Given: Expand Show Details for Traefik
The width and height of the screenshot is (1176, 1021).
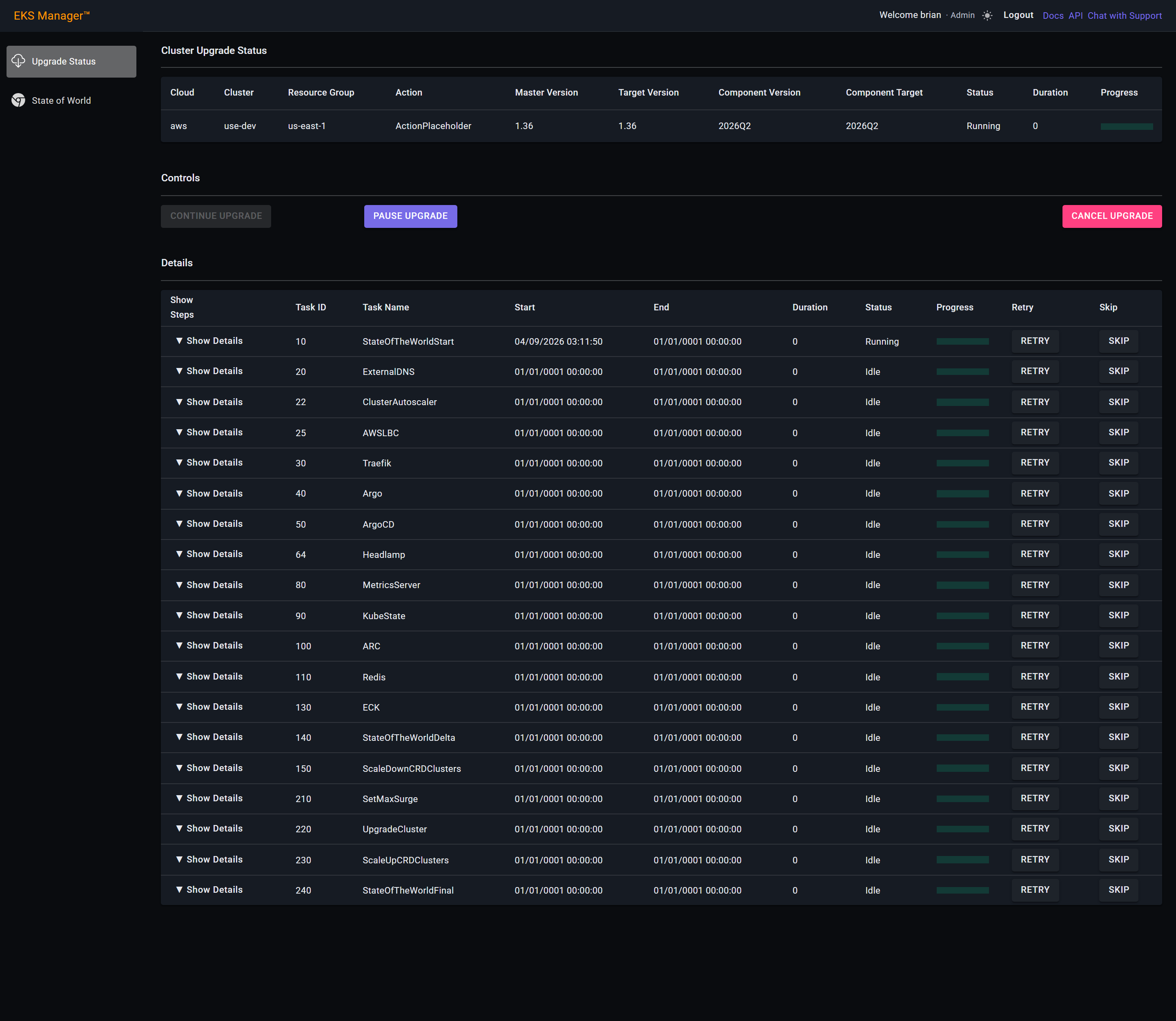Looking at the screenshot, I should pyautogui.click(x=209, y=463).
